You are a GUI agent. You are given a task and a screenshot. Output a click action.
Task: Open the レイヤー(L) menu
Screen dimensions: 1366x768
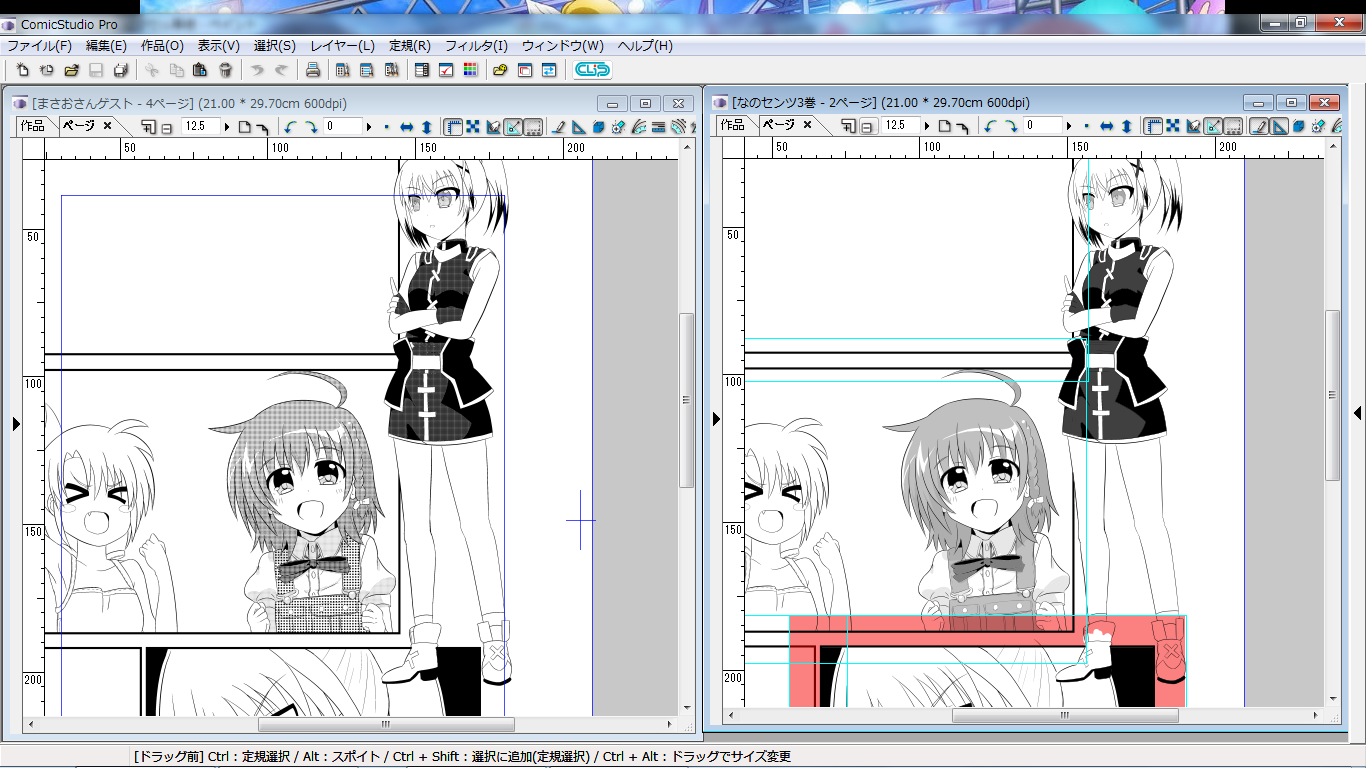tap(342, 46)
